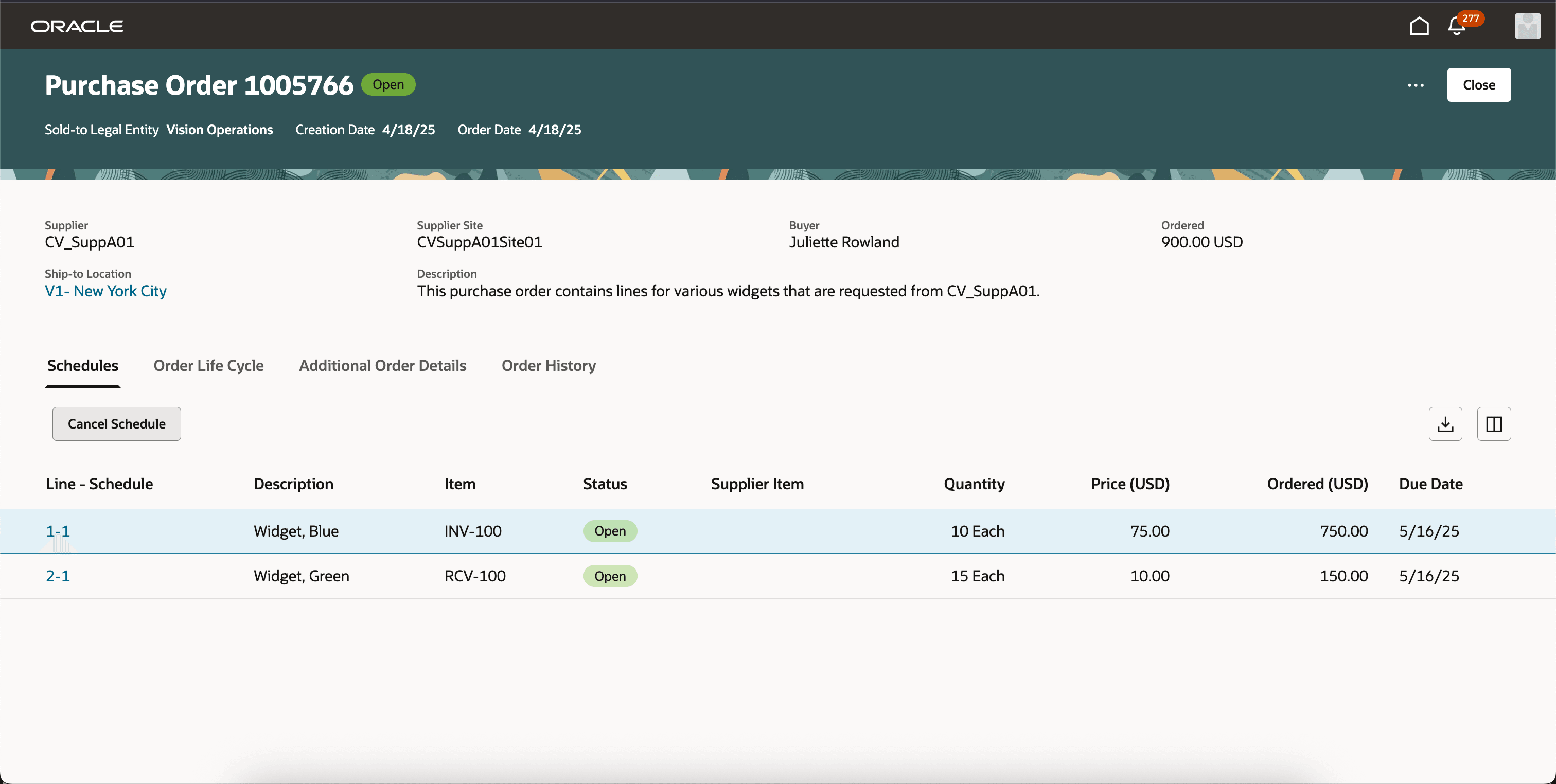Click the Cancel Schedule button
The image size is (1556, 784).
click(117, 424)
